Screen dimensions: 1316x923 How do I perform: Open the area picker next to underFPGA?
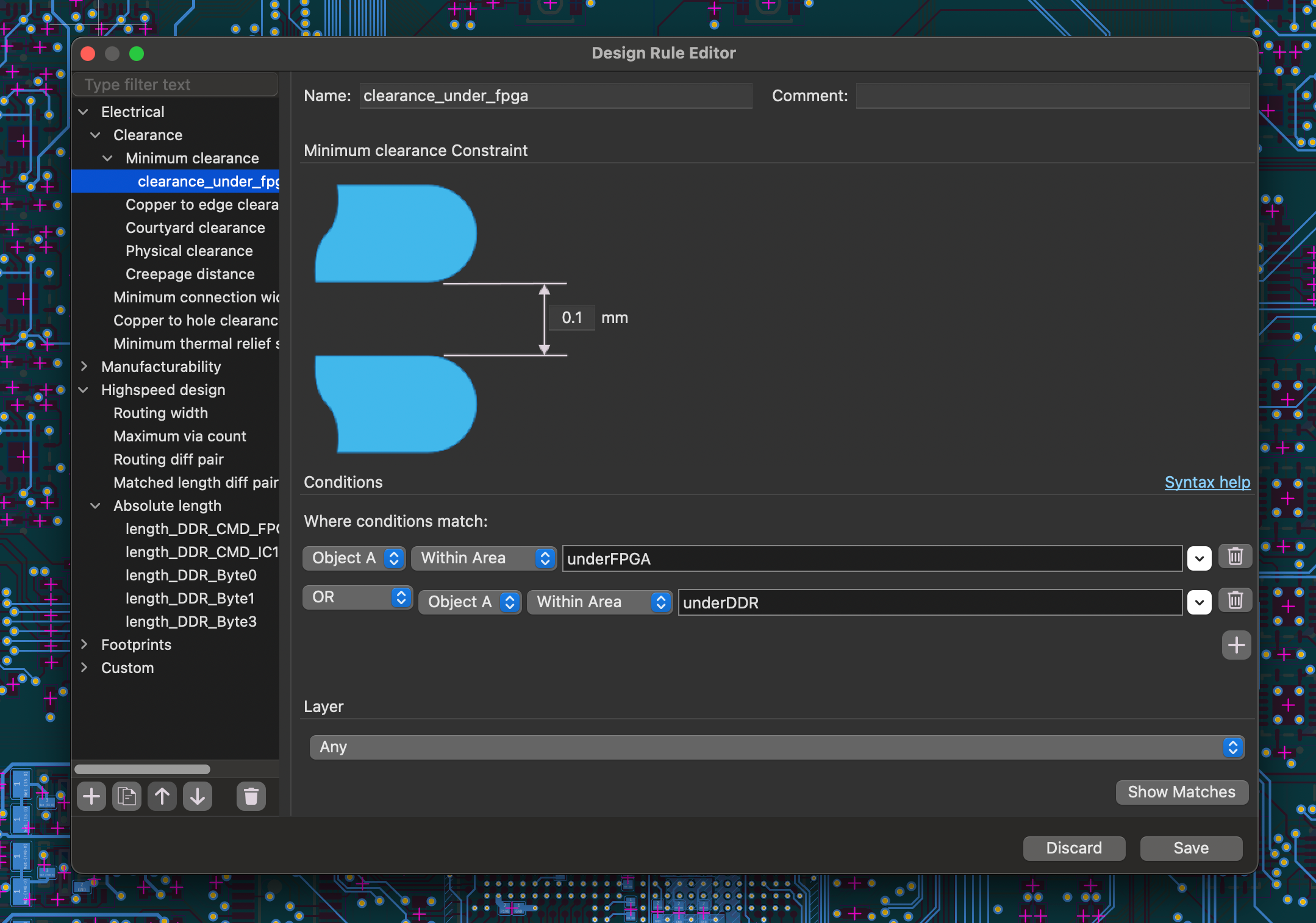point(1199,558)
